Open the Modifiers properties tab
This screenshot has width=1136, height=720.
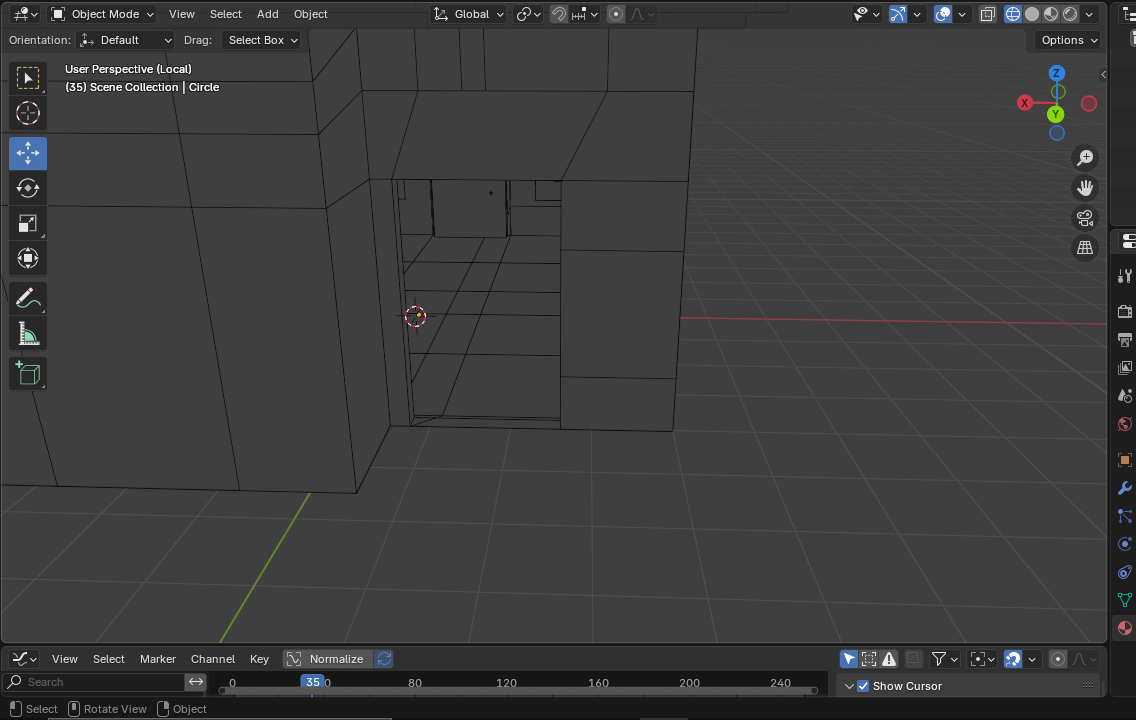point(1124,488)
